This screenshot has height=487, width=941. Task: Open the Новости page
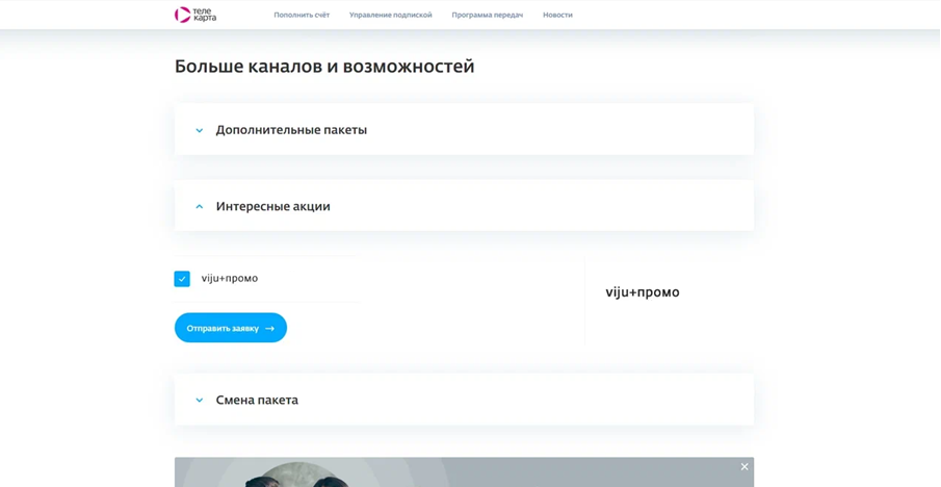pos(558,15)
